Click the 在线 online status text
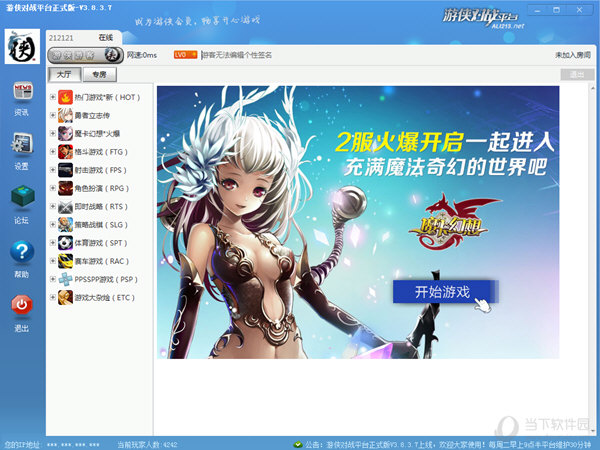The image size is (600, 450). (x=106, y=38)
